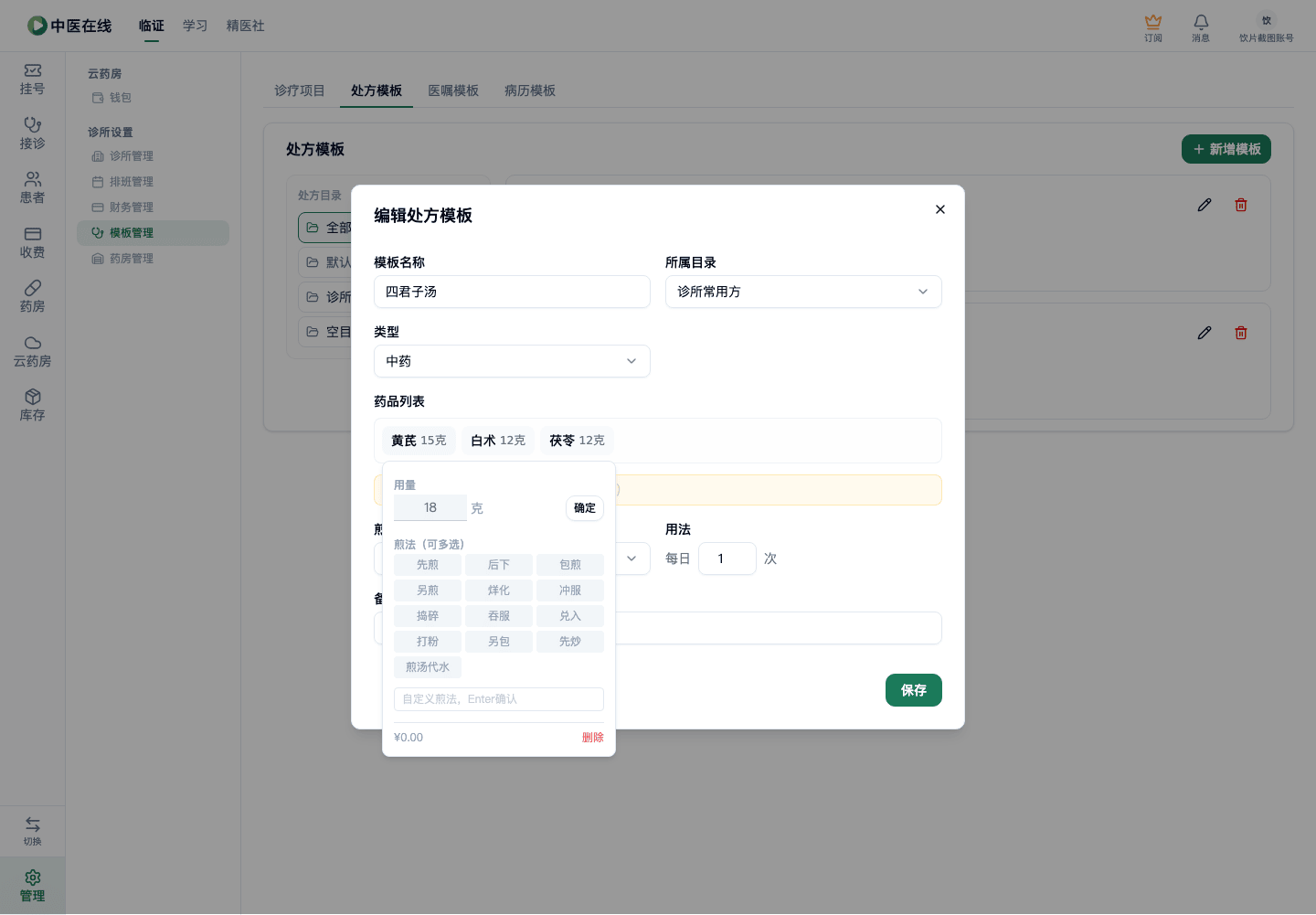
Task: Select 模板管理 in settings list
Action: pos(153,233)
